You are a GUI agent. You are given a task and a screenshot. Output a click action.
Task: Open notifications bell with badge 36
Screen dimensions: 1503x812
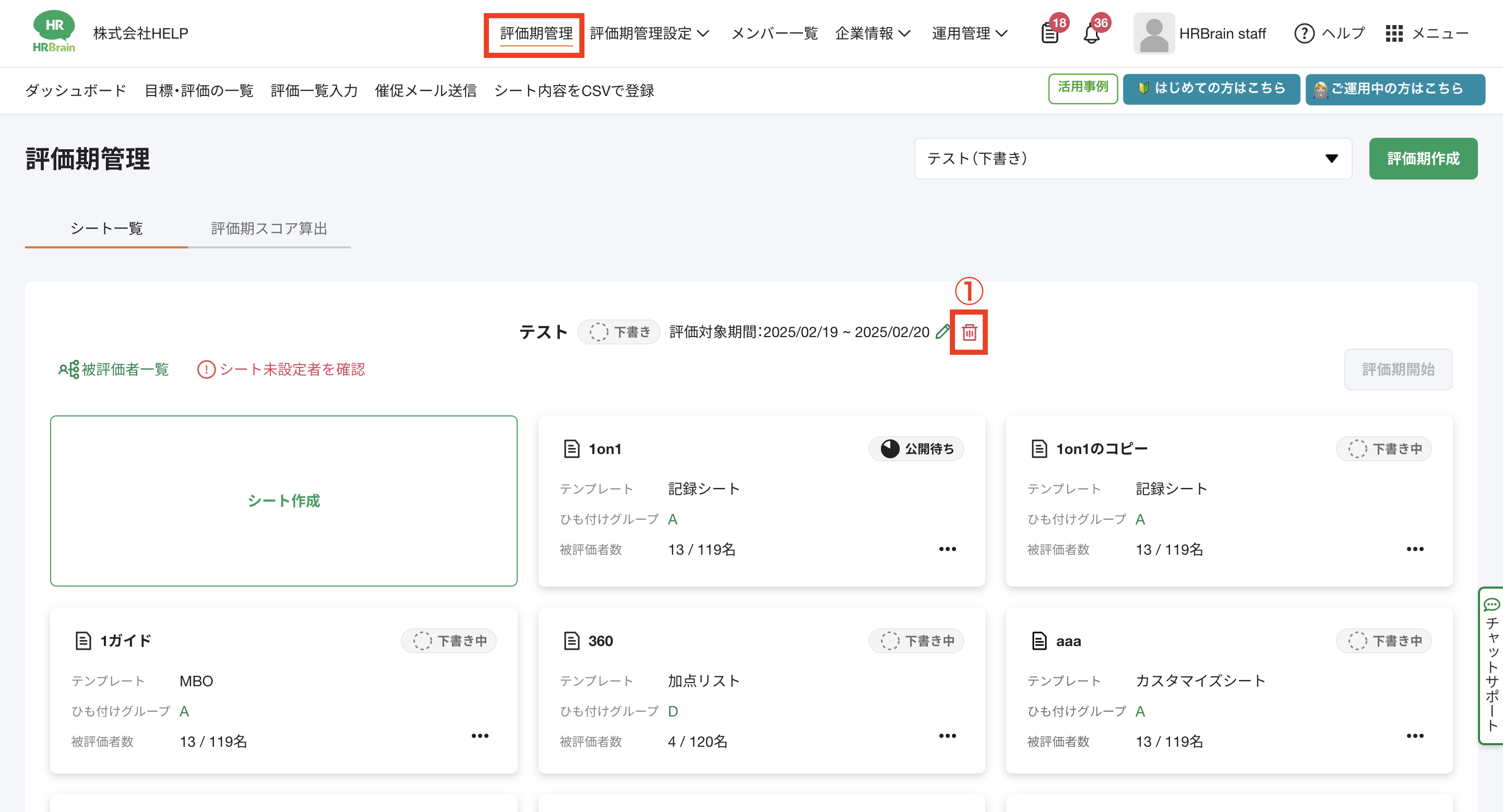coord(1091,34)
